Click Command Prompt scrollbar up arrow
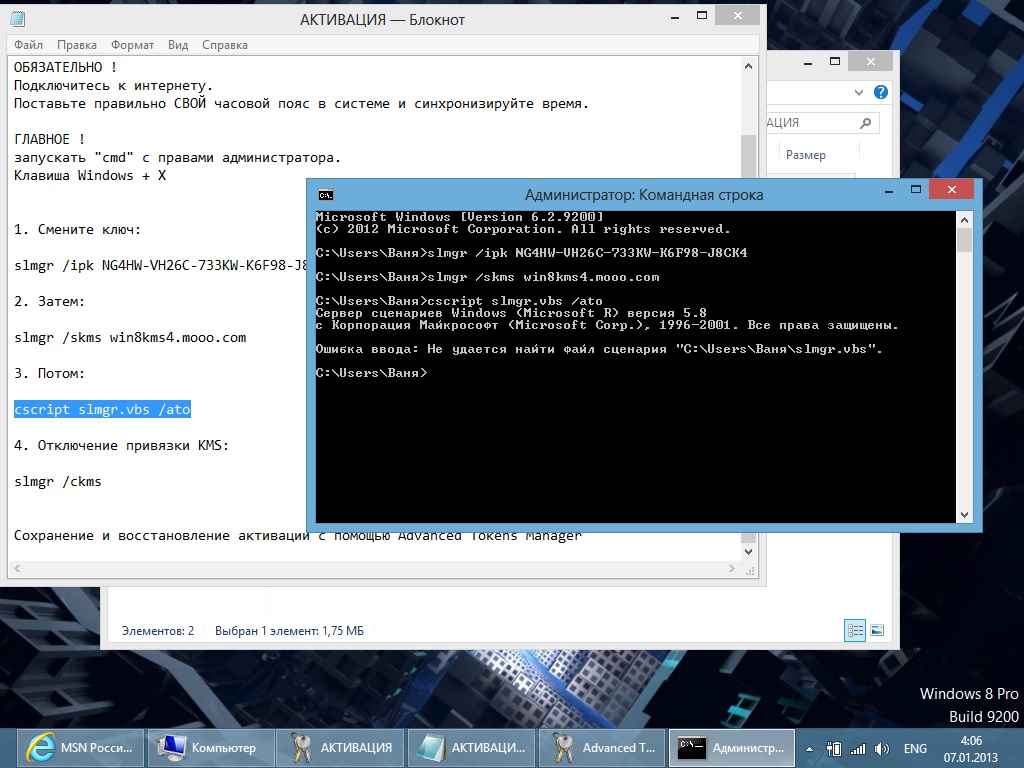 (964, 220)
